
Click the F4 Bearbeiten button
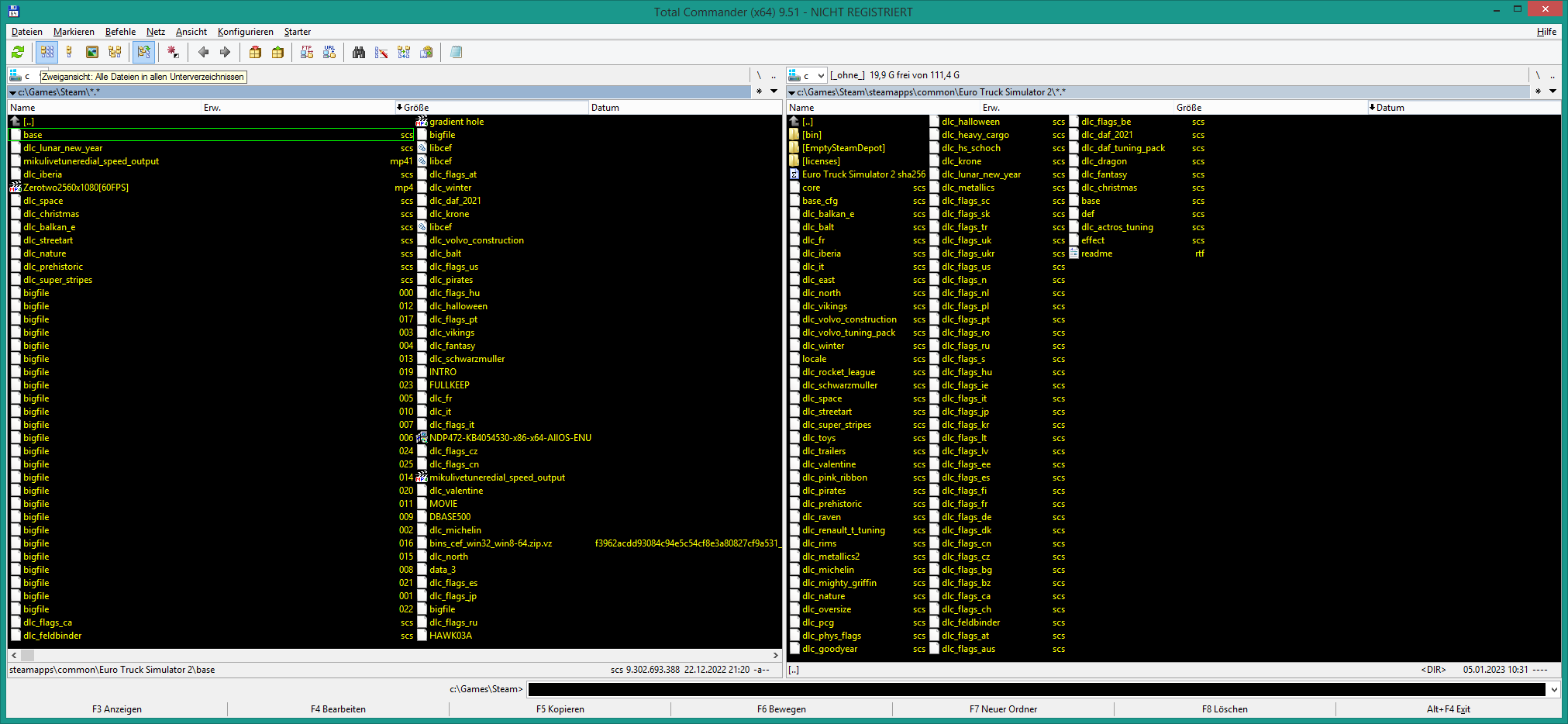pos(338,709)
